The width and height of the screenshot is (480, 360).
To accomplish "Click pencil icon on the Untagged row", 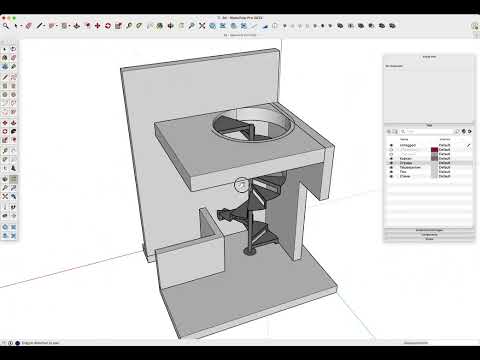I will pos(469,145).
